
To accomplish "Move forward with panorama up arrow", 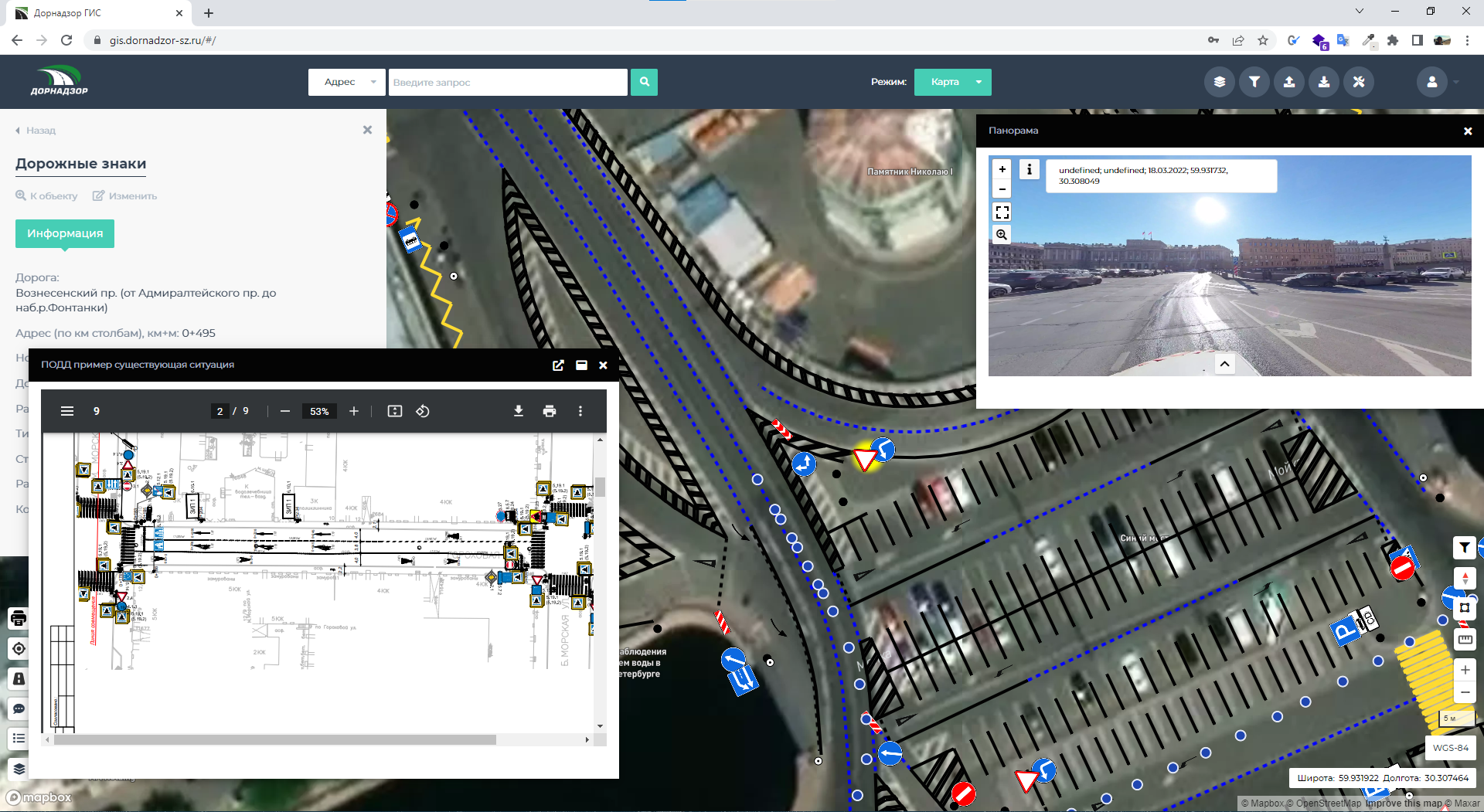I will pos(1225,365).
